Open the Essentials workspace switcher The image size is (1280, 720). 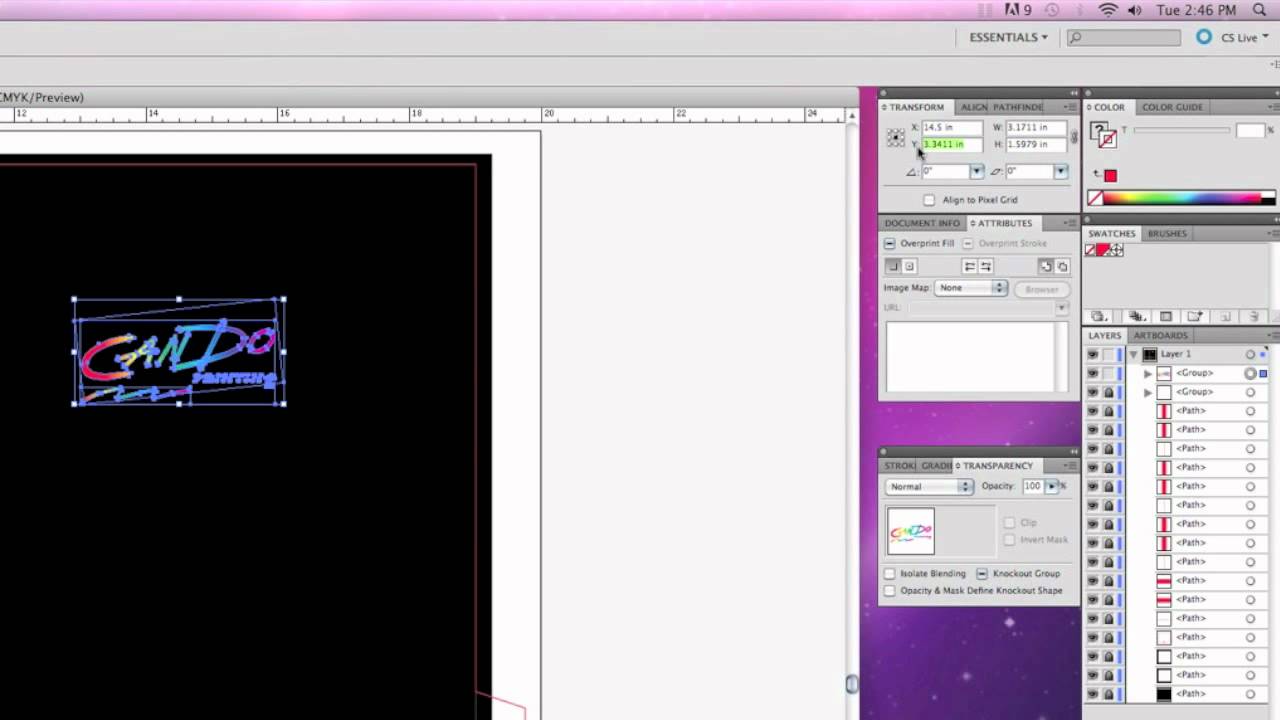click(x=1008, y=37)
